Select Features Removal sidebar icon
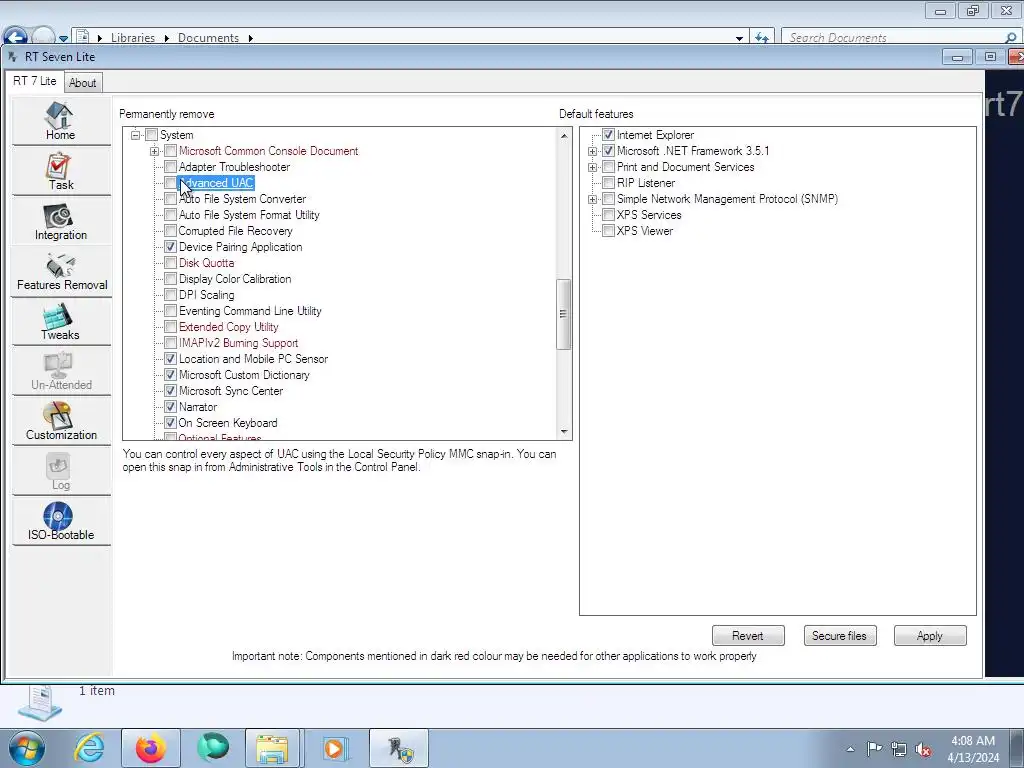The image size is (1024, 768). click(x=61, y=272)
